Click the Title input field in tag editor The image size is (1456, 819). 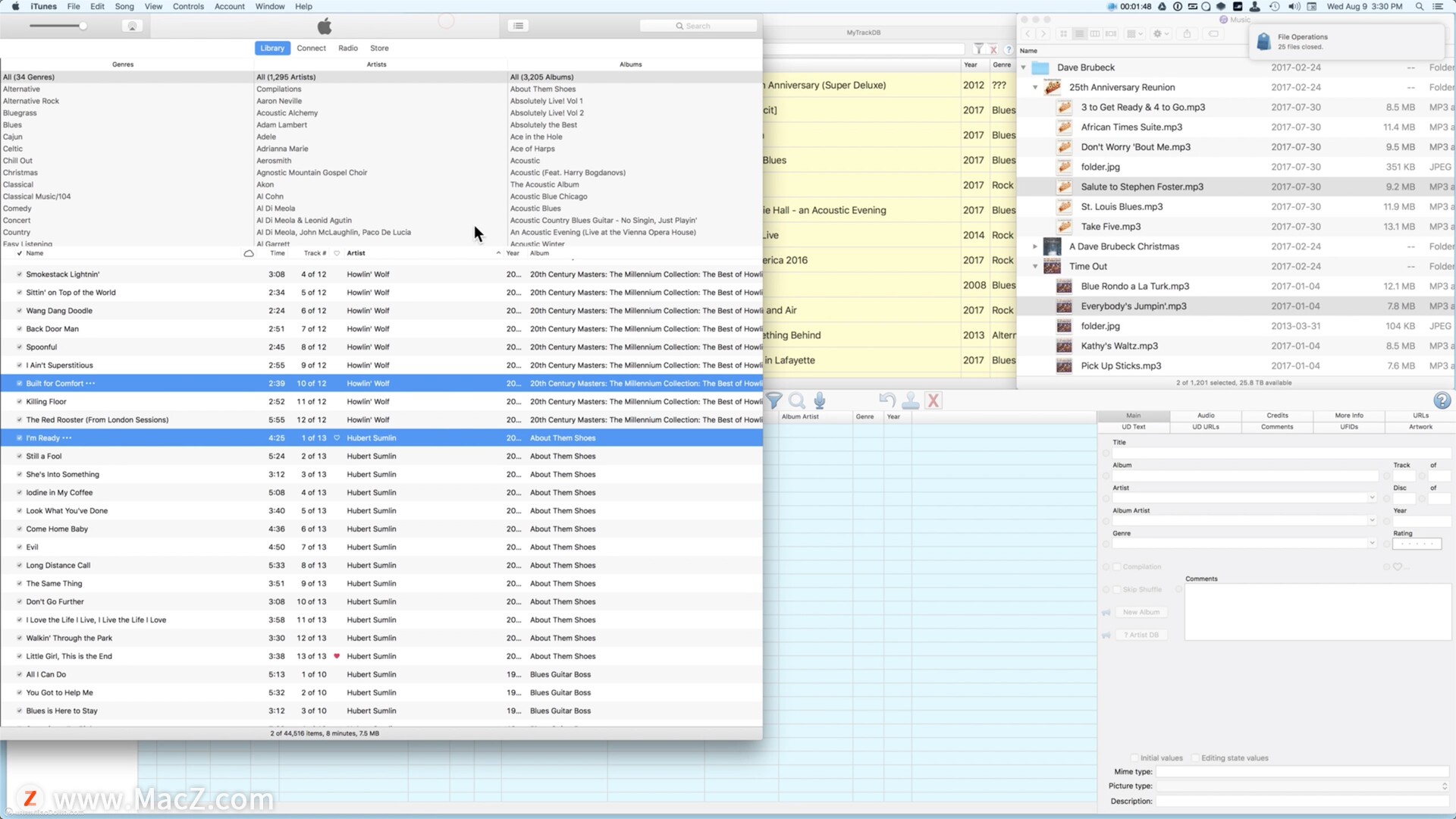pos(1282,453)
